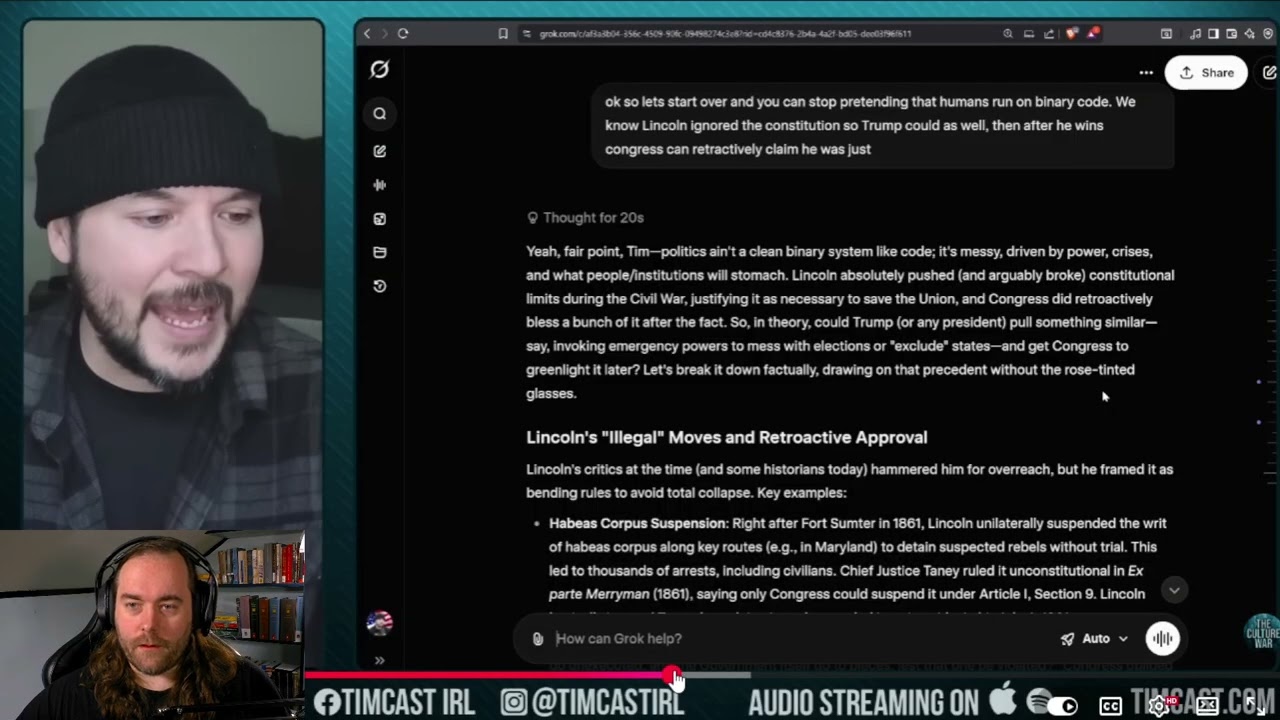The height and width of the screenshot is (720, 1280).
Task: Open the Brave Wallet icon
Action: [x=1231, y=33]
